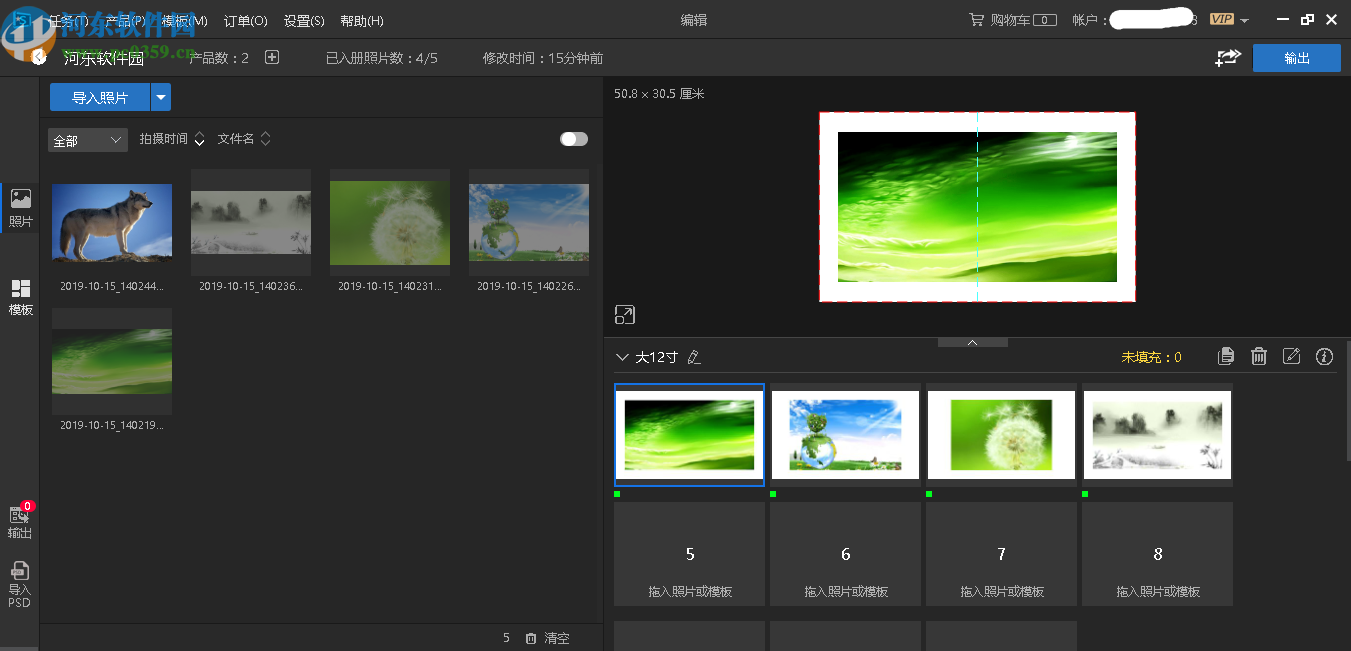
Task: Click the expand preview icon below the page canvas
Action: pos(624,314)
